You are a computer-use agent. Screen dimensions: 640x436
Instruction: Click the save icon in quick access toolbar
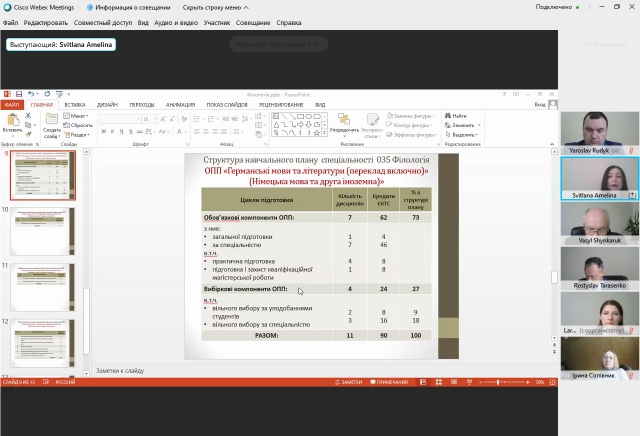20,93
